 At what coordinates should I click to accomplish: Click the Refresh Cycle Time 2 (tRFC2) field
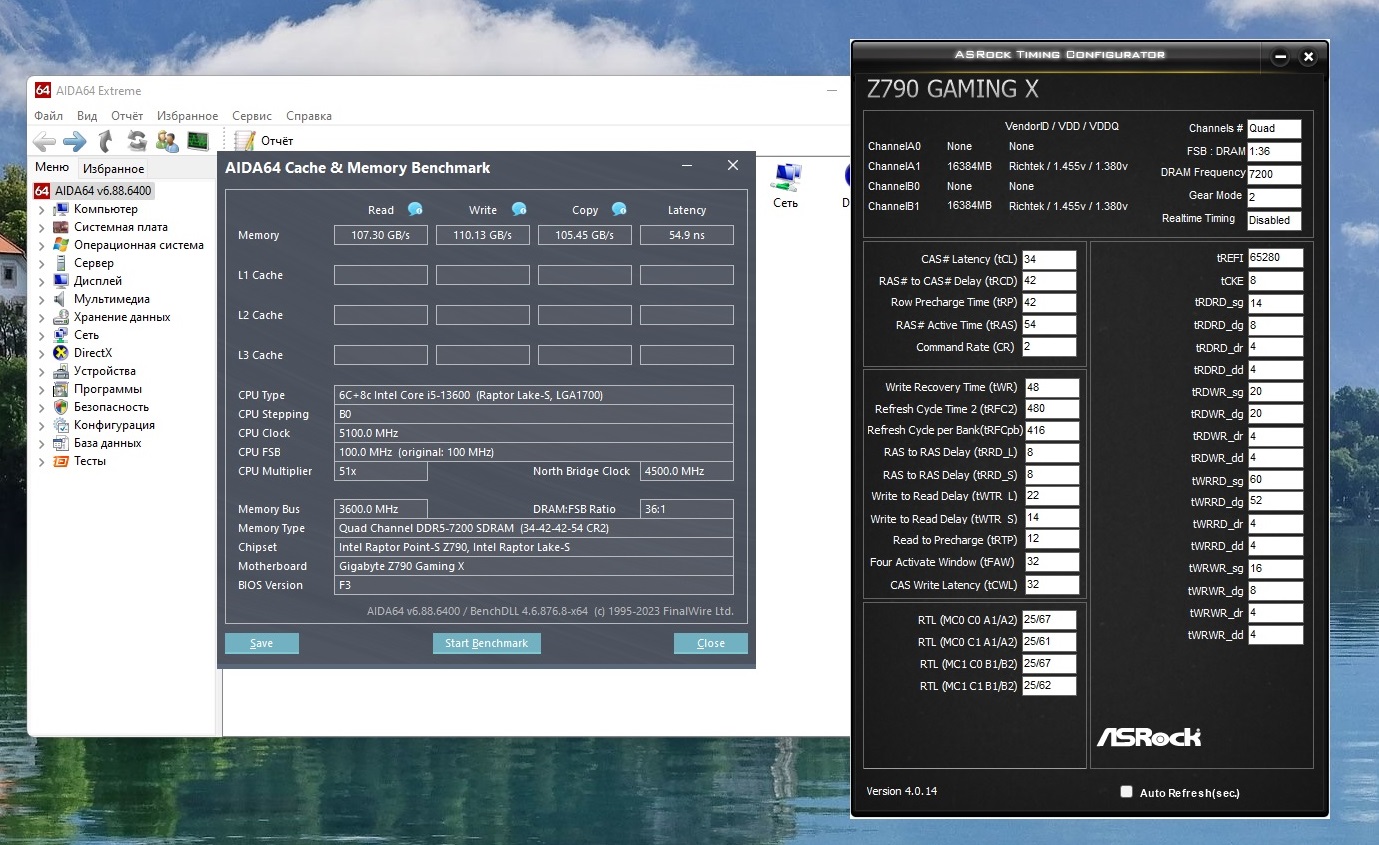pos(1052,409)
